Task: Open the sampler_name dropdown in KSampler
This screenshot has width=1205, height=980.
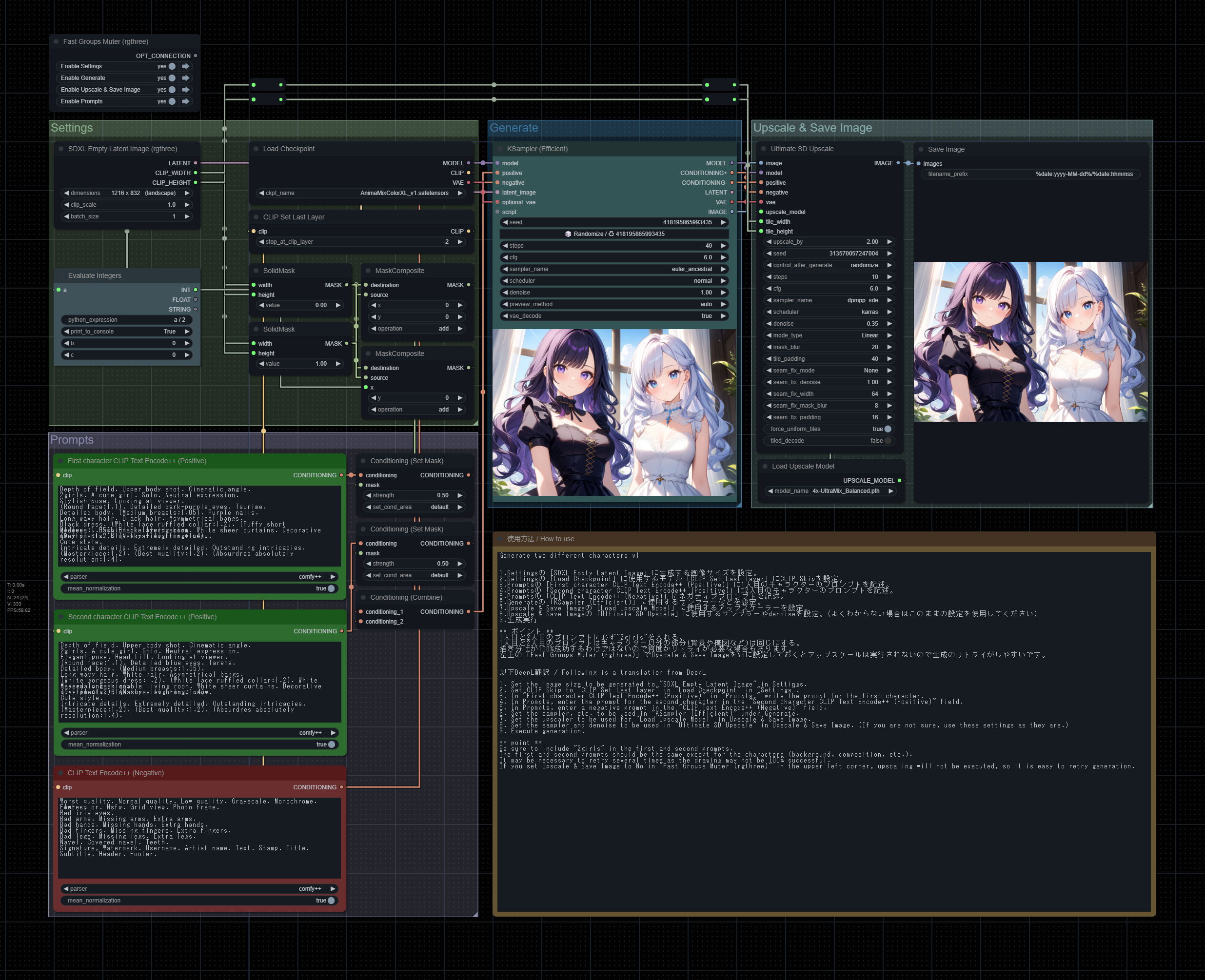Action: [x=614, y=269]
